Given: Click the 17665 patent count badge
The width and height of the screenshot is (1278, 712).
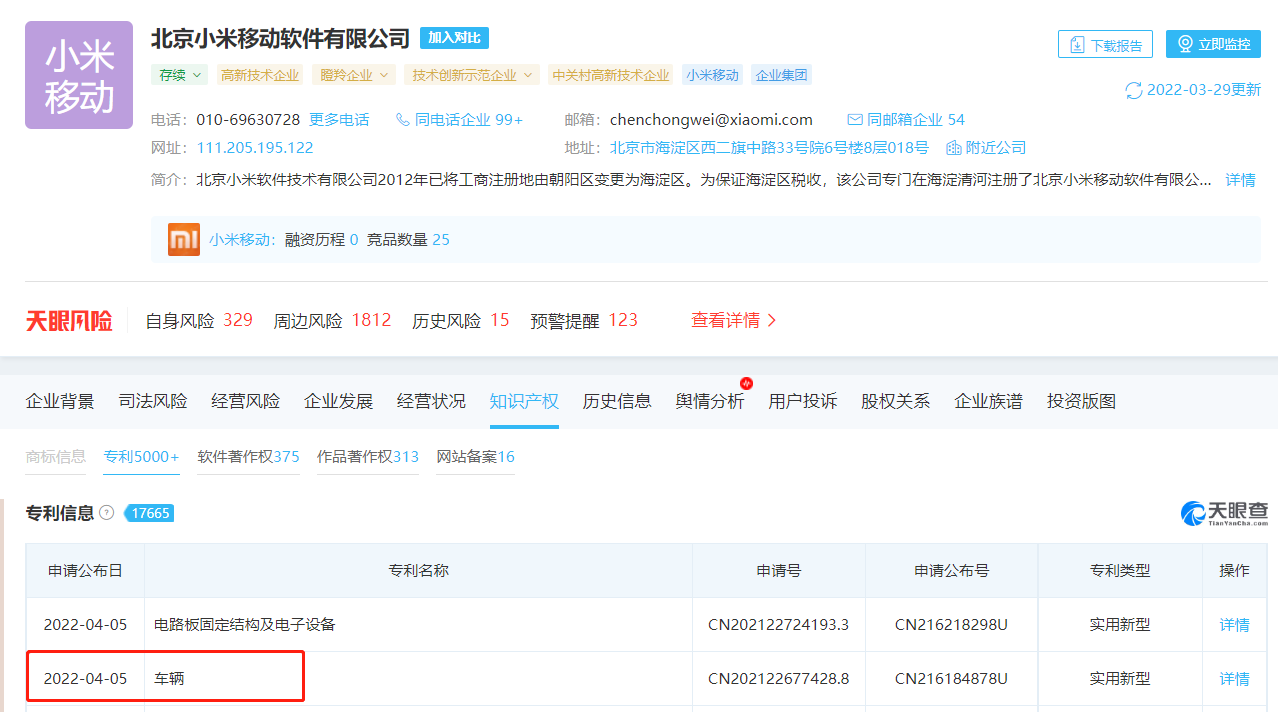Looking at the screenshot, I should pos(150,513).
